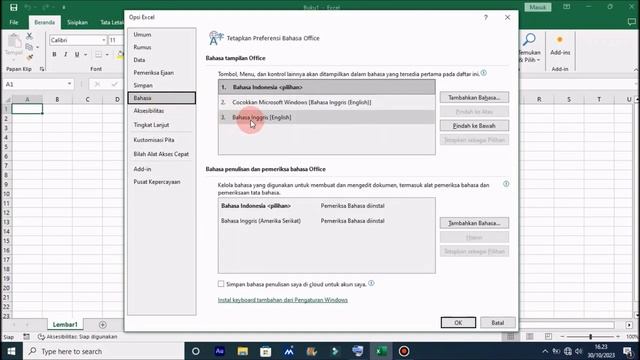Open the Kustomisasi Pita options category

point(162,140)
